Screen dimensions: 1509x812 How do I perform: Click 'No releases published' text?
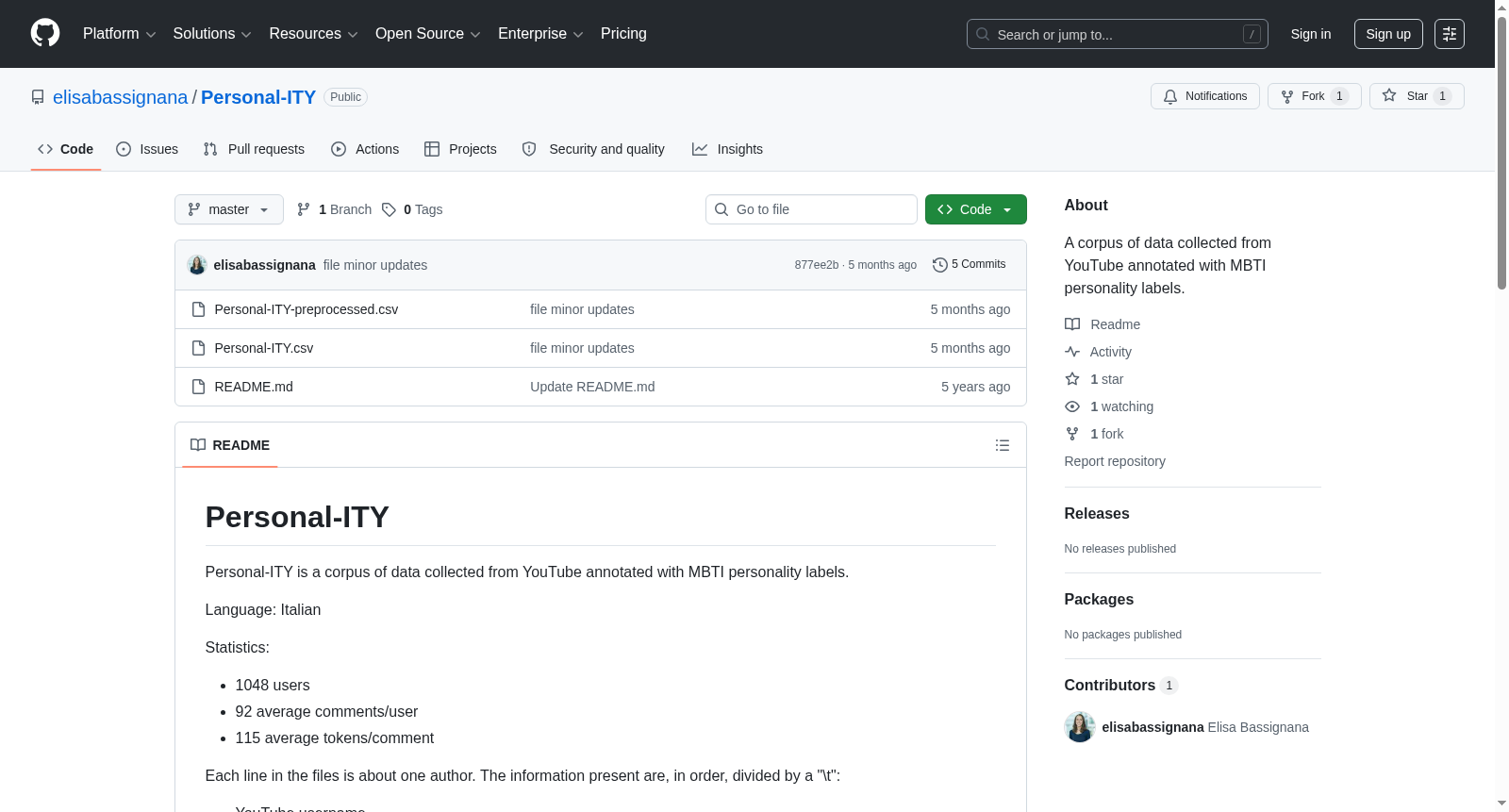[x=1120, y=549]
